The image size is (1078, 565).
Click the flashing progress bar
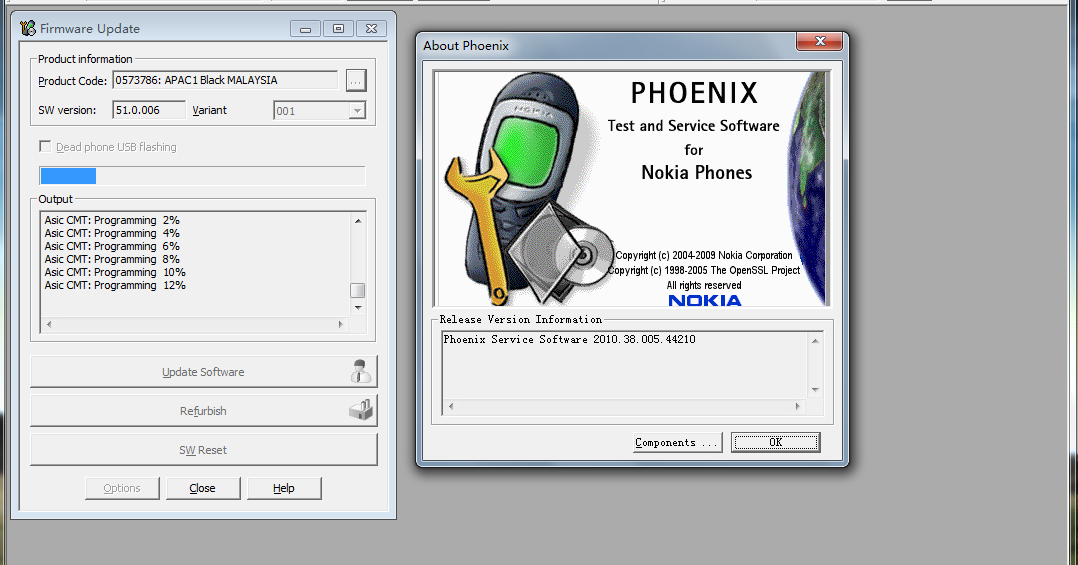[x=202, y=176]
